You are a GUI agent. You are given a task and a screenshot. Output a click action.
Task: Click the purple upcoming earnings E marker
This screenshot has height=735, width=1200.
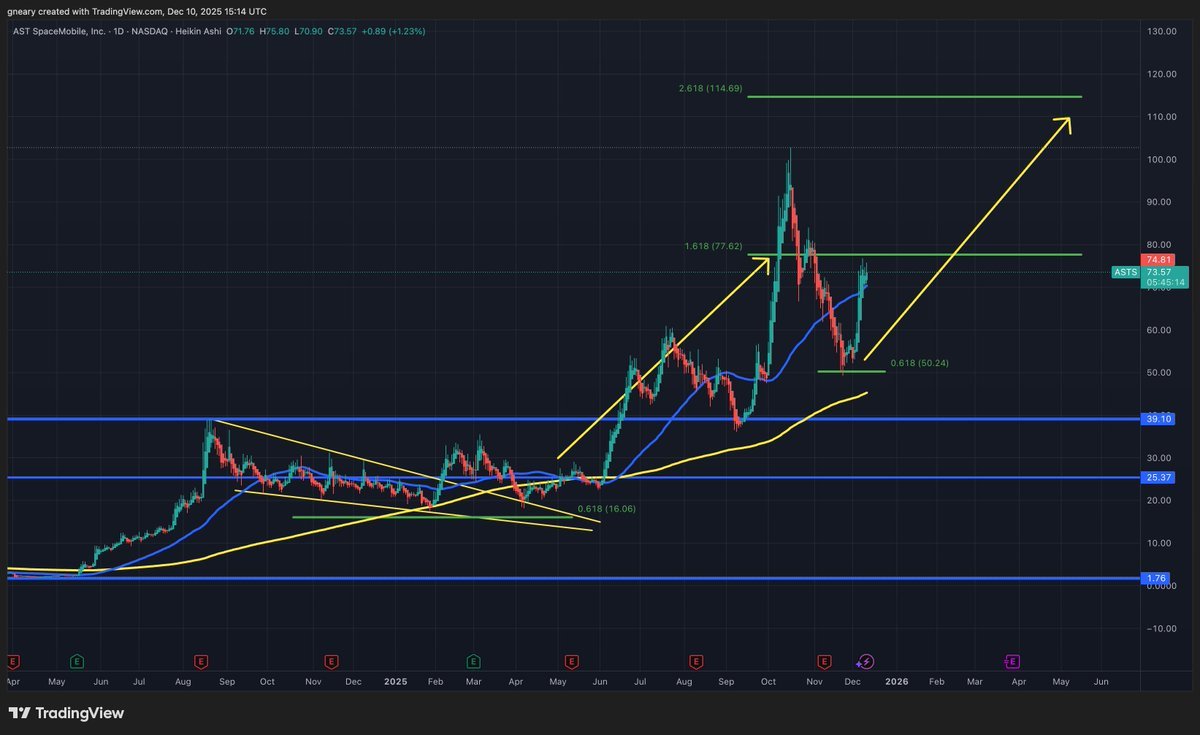point(1012,661)
